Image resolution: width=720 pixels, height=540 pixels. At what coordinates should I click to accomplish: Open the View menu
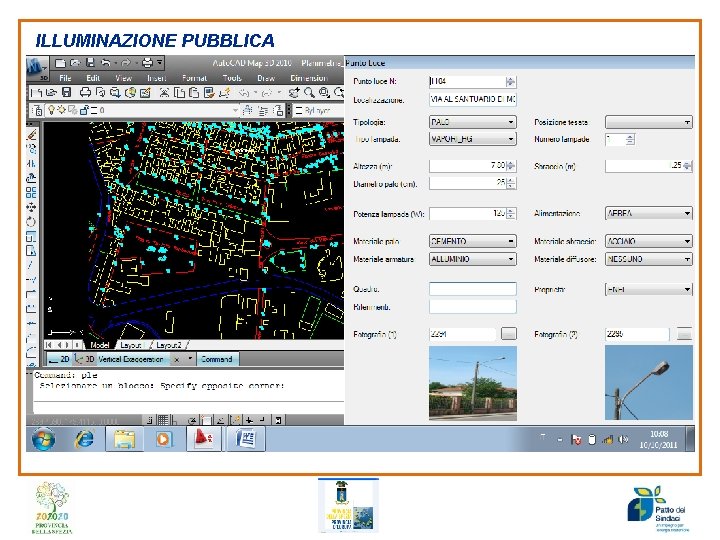click(123, 78)
